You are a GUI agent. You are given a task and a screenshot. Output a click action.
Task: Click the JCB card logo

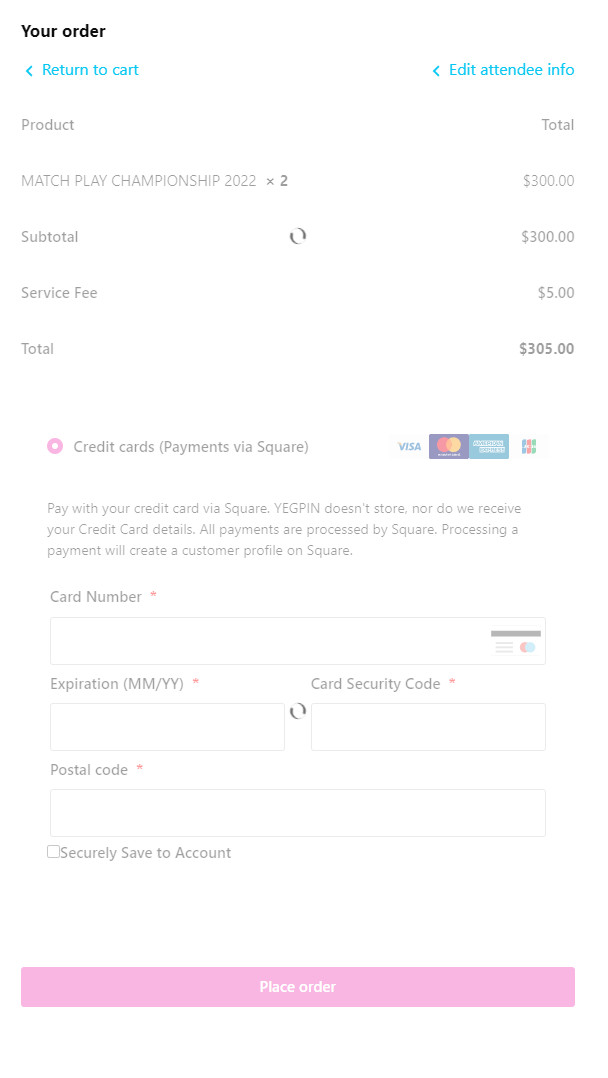click(529, 446)
